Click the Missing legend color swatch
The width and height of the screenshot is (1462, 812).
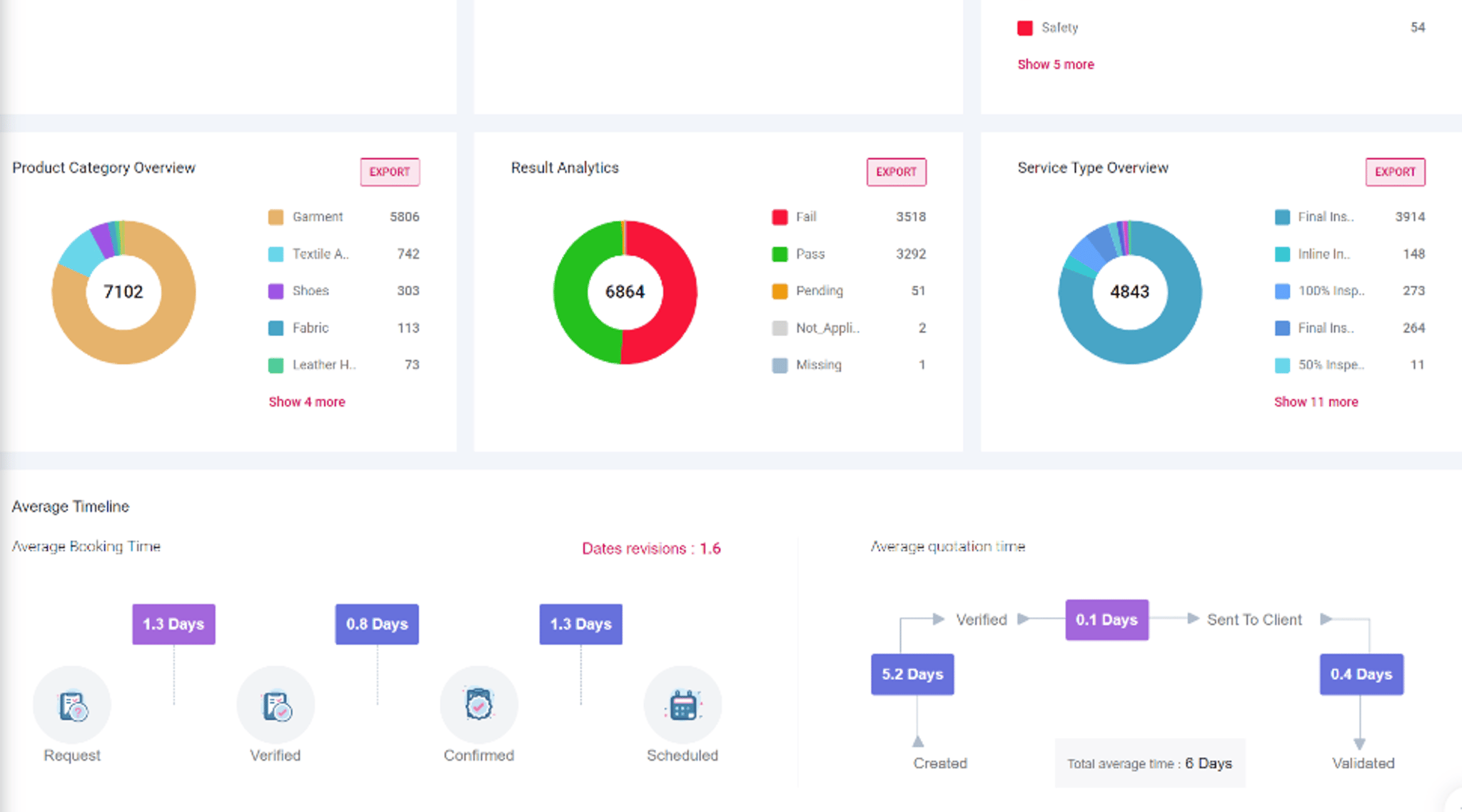(780, 365)
